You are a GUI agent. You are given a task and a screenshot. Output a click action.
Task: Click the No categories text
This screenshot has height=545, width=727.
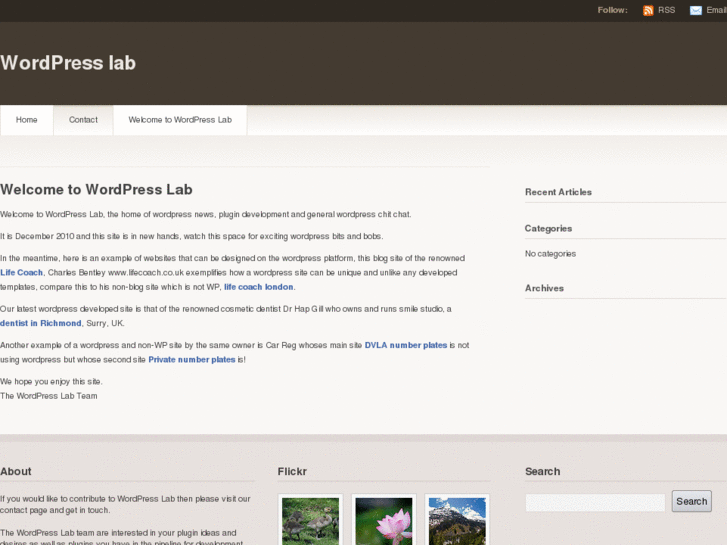point(550,254)
